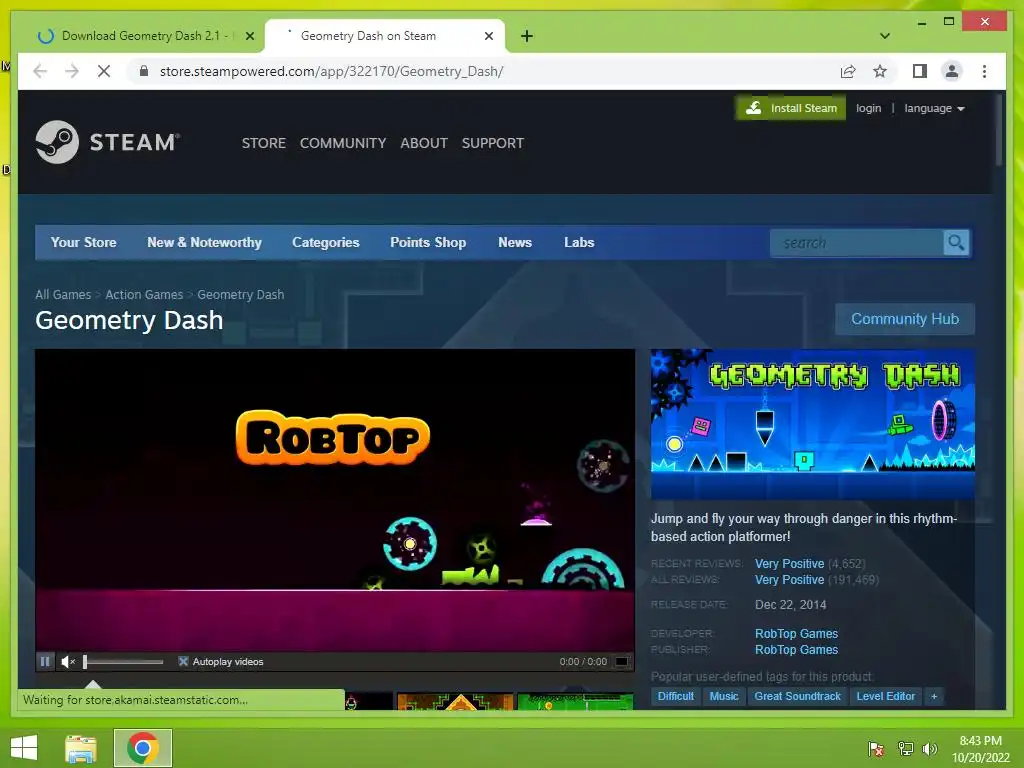1024x768 pixels.
Task: Pause the trailer video
Action: click(x=45, y=662)
